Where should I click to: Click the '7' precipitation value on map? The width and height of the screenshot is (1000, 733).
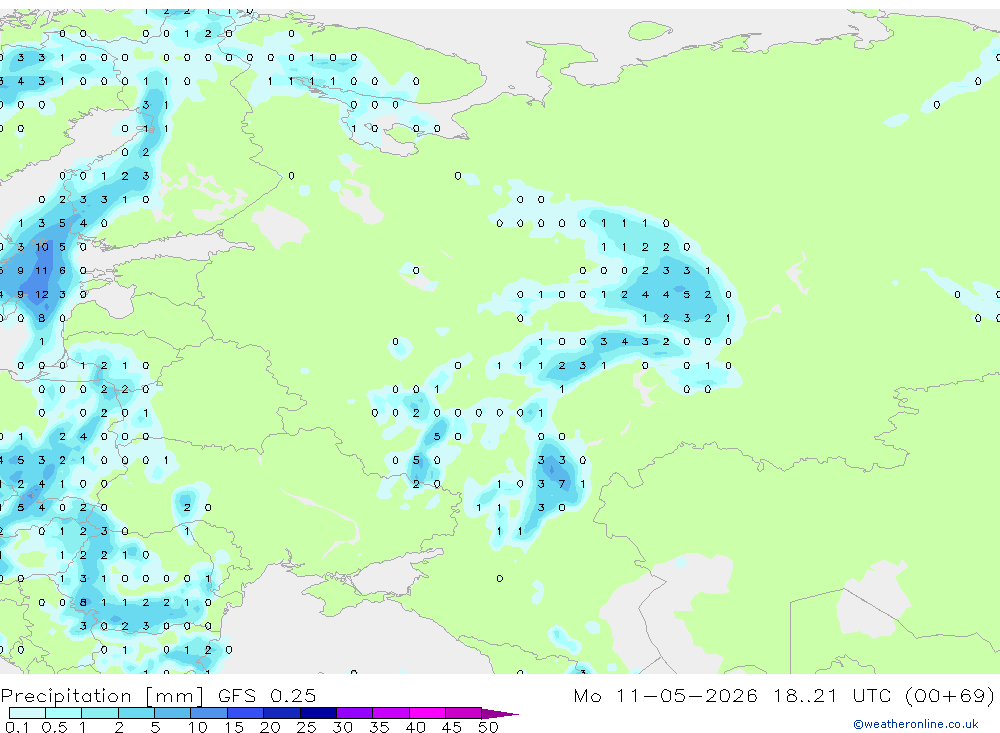coord(562,484)
